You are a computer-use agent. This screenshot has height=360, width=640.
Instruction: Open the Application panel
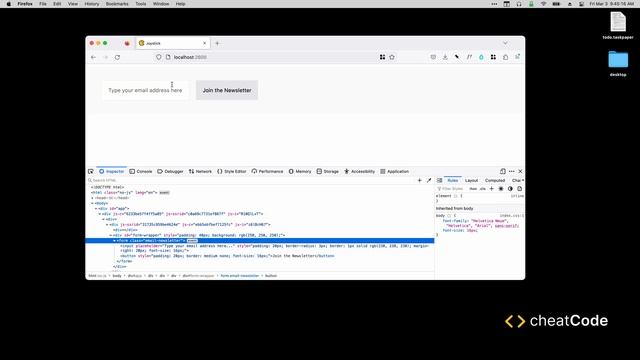pos(394,171)
